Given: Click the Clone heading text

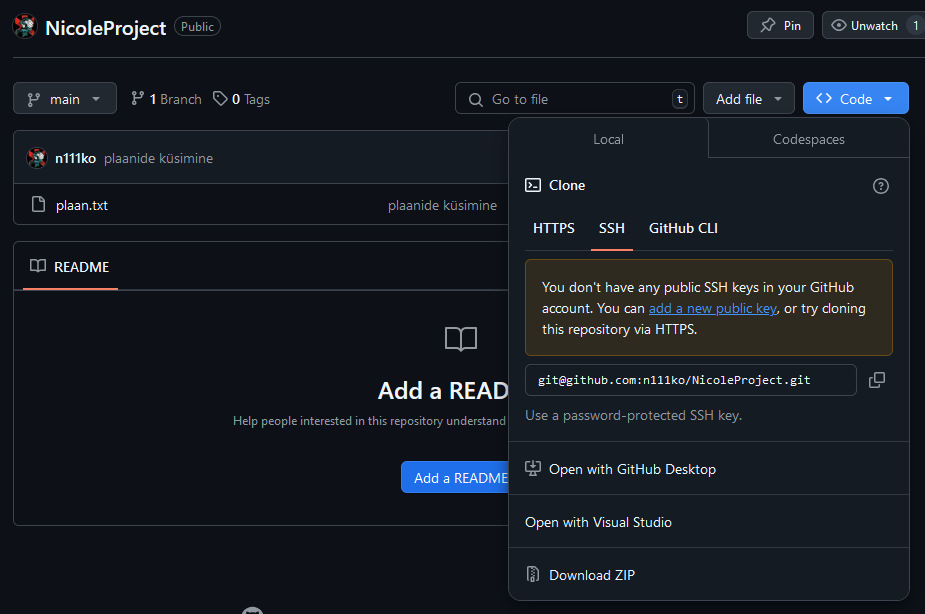Looking at the screenshot, I should pos(567,185).
